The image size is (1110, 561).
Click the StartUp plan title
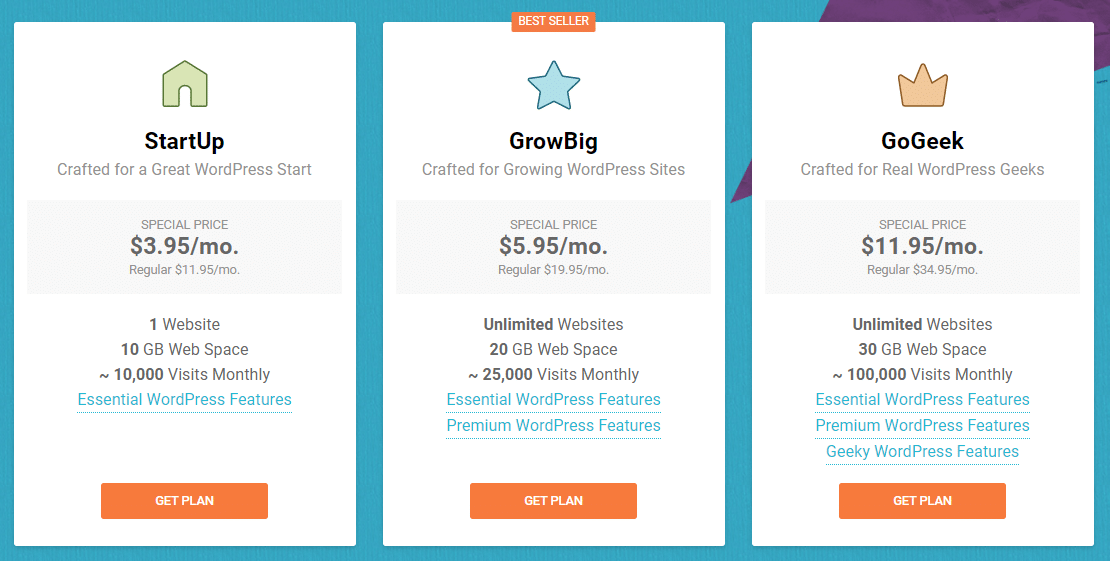tap(185, 141)
